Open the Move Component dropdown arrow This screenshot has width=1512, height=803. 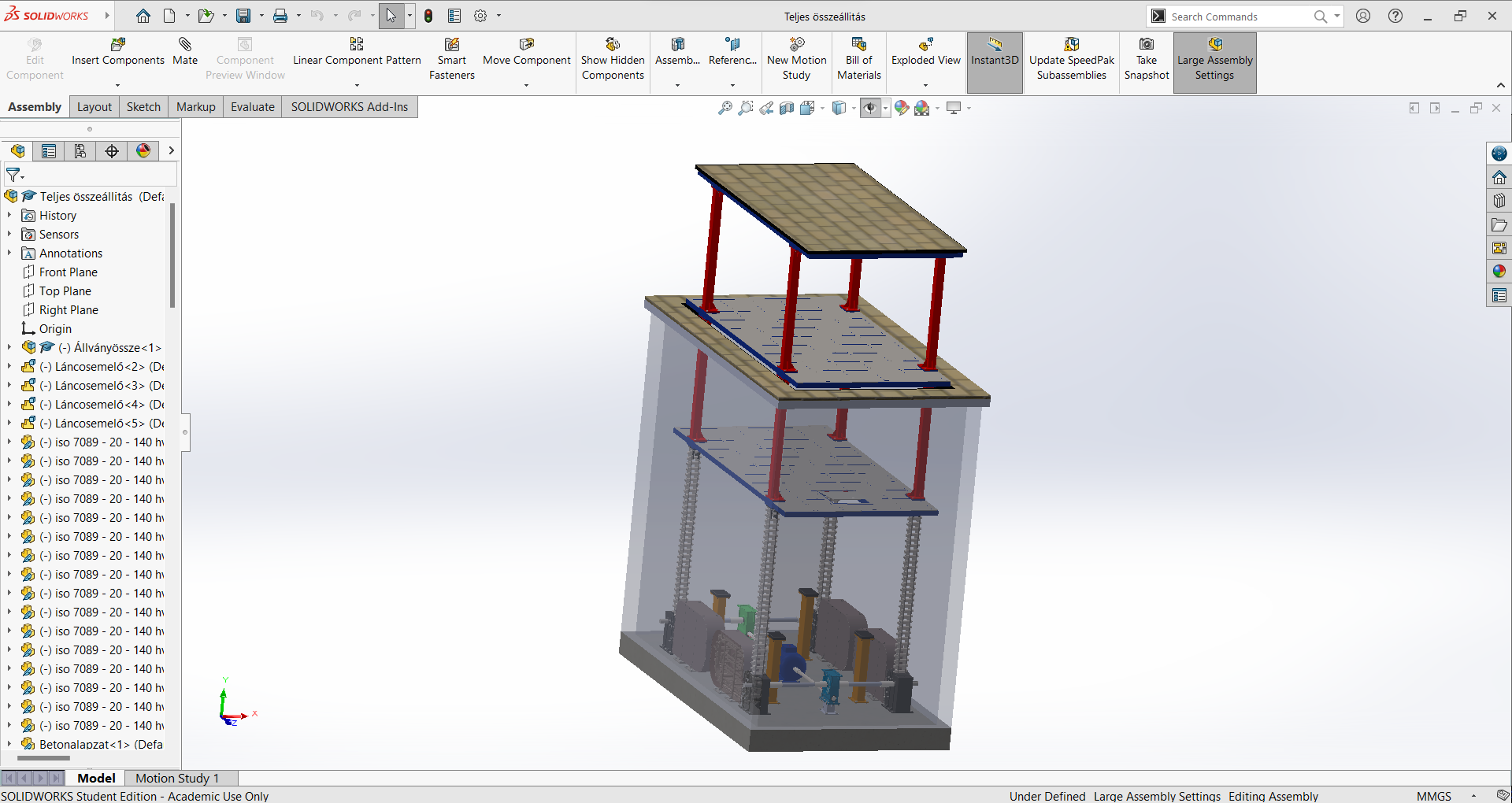pyautogui.click(x=526, y=85)
